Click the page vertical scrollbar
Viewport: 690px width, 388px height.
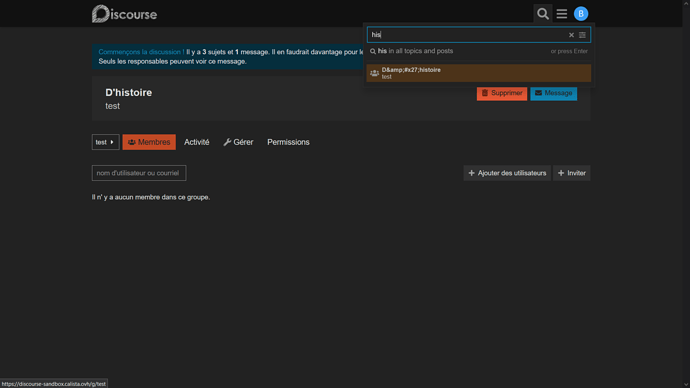click(x=686, y=194)
